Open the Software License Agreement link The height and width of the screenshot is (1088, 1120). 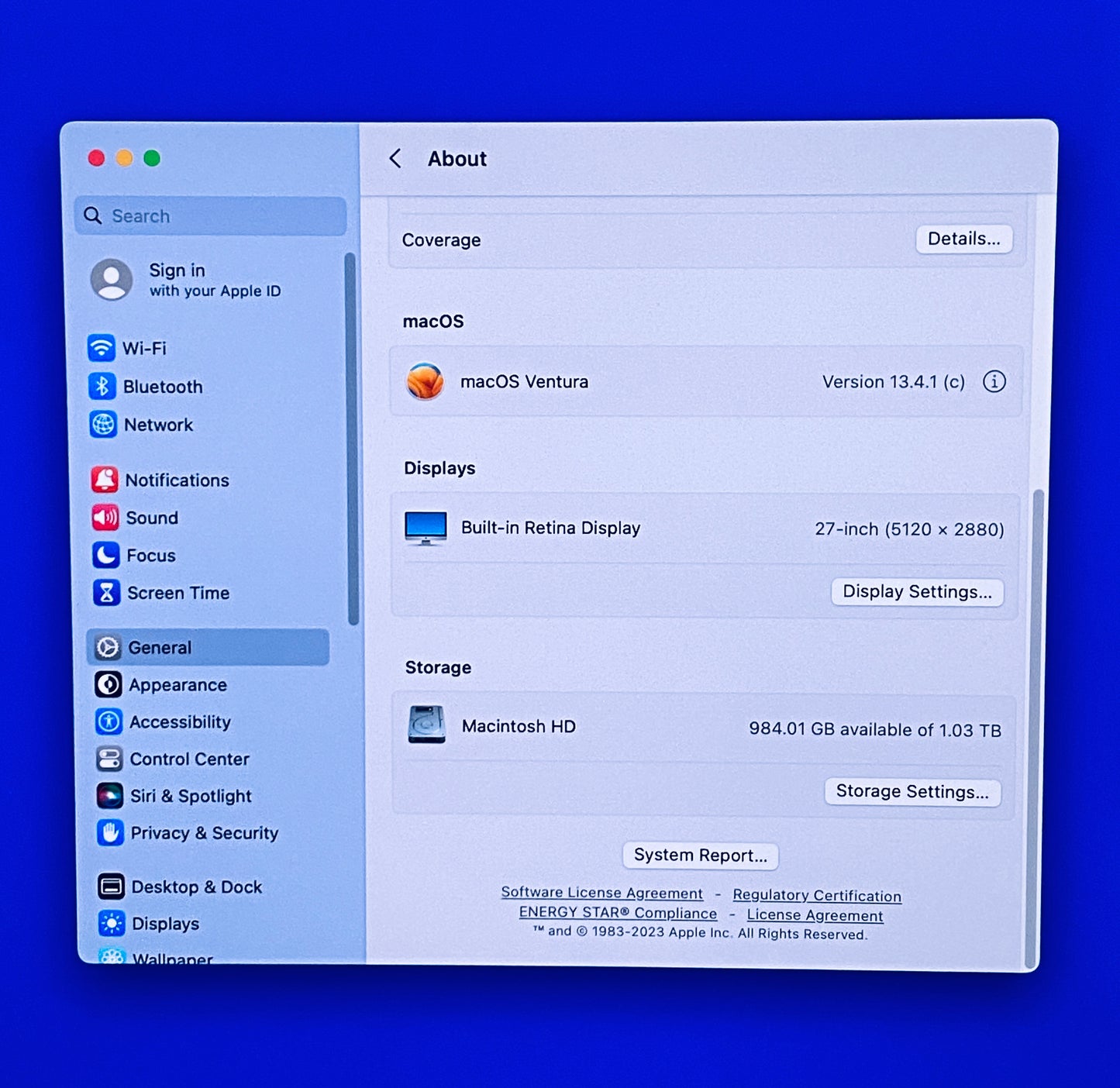point(601,893)
